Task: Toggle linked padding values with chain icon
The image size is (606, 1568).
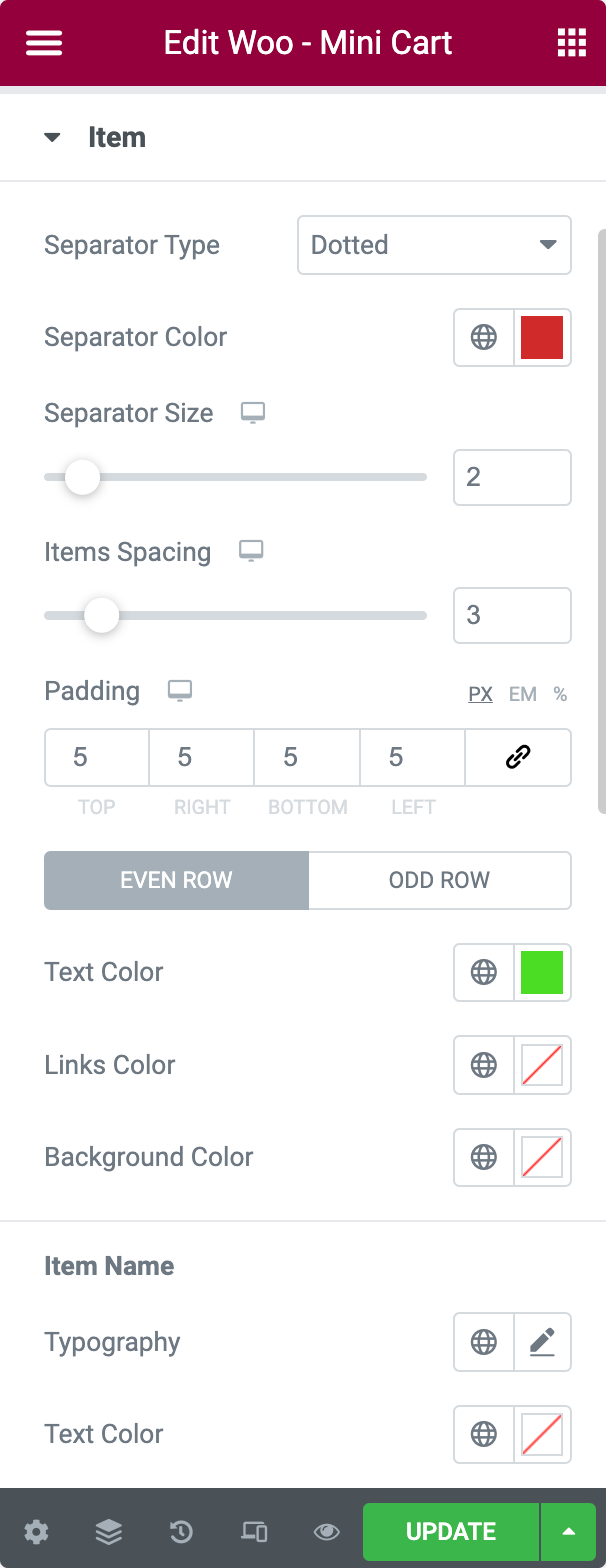Action: click(x=518, y=757)
